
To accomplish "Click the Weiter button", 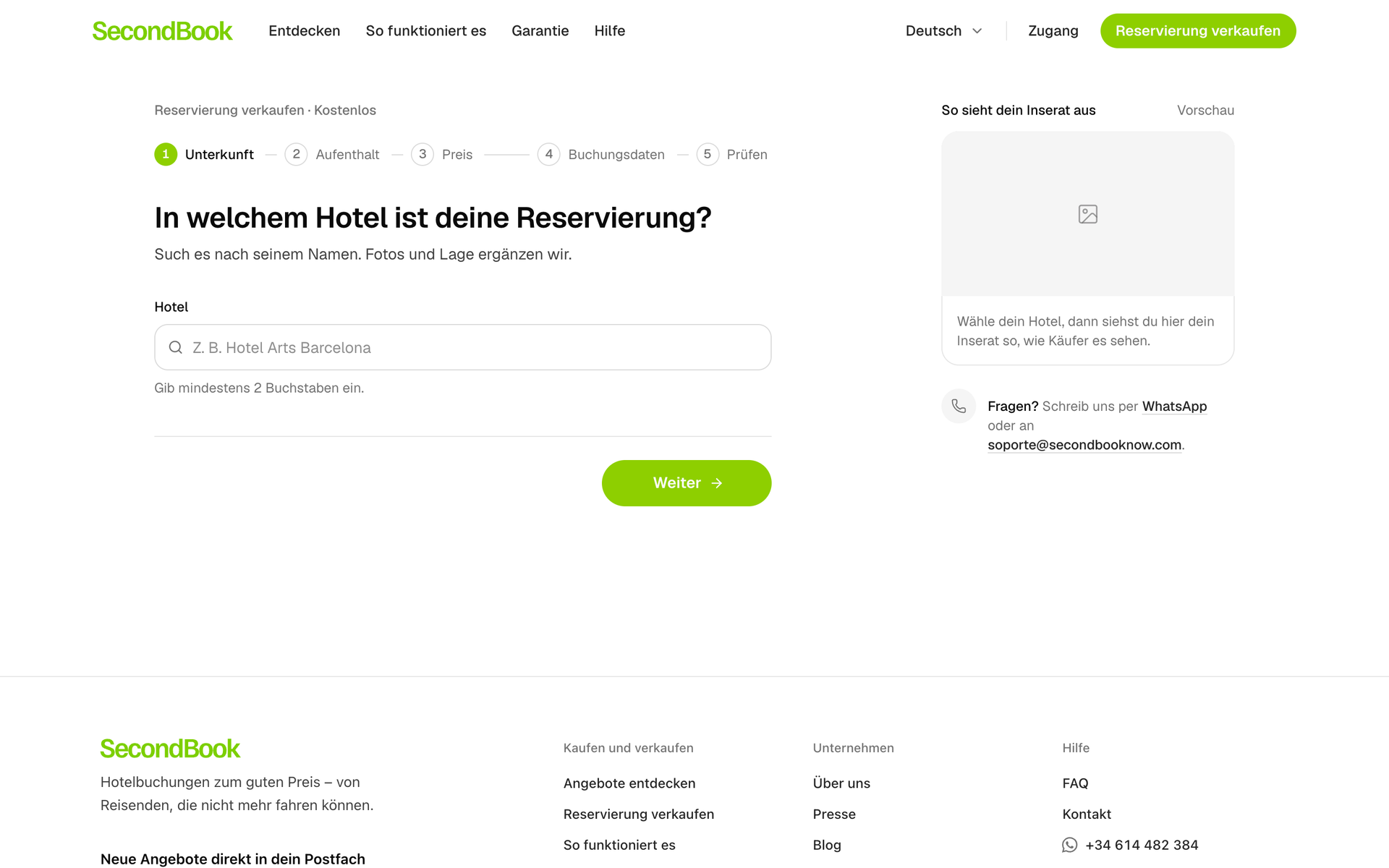I will [687, 483].
